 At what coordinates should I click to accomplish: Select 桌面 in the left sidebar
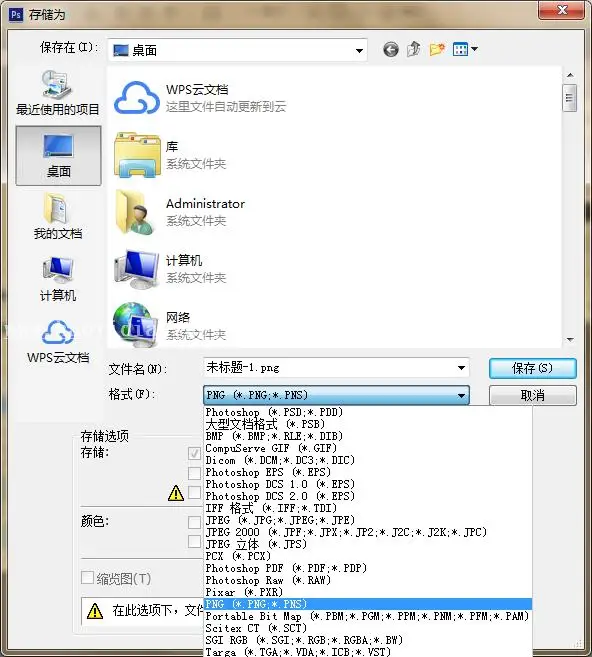[58, 155]
